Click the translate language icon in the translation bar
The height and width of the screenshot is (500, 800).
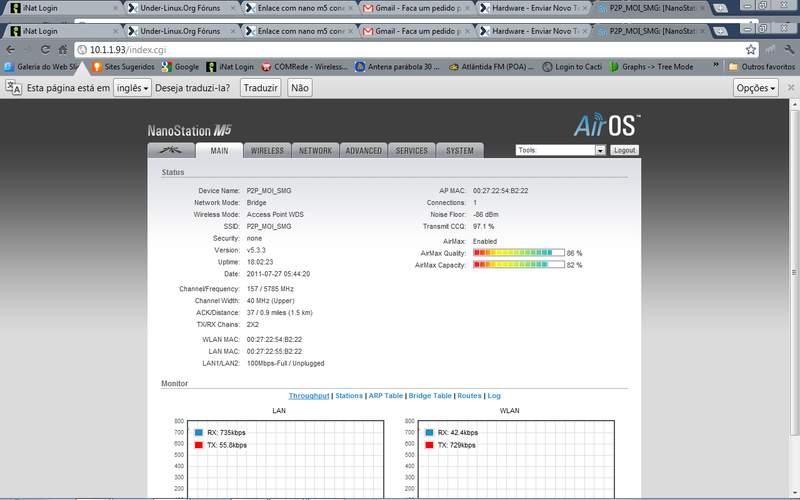(13, 88)
